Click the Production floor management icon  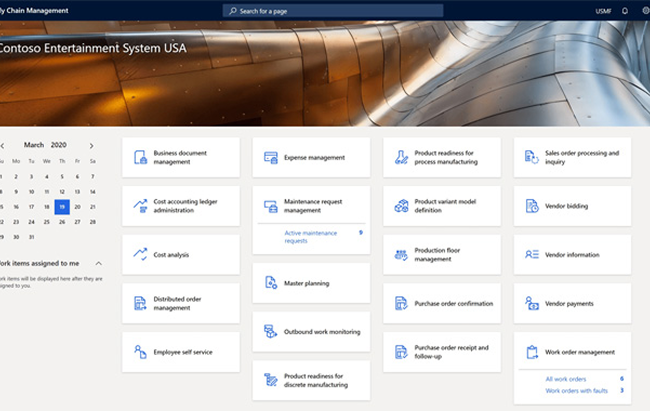[401, 255]
